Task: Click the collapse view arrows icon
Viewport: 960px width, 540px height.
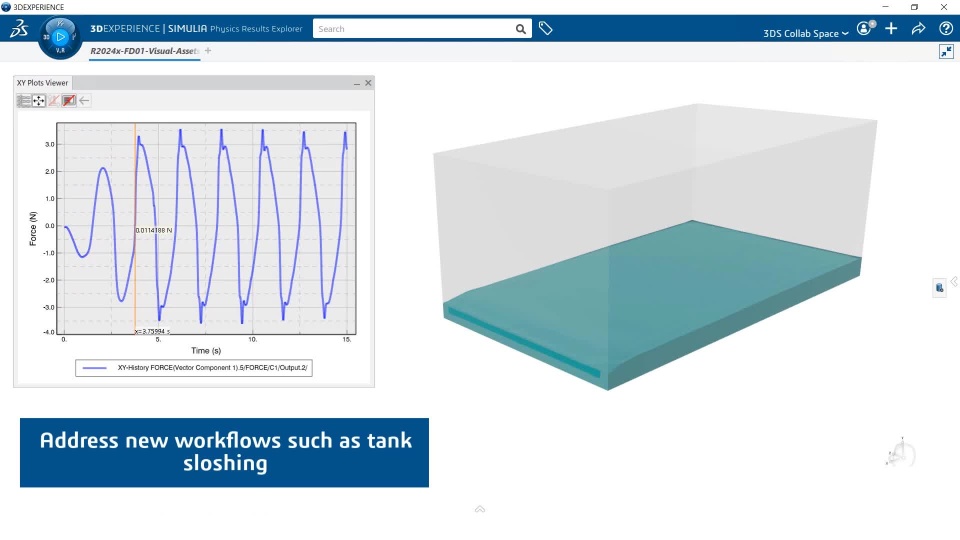Action: point(947,51)
